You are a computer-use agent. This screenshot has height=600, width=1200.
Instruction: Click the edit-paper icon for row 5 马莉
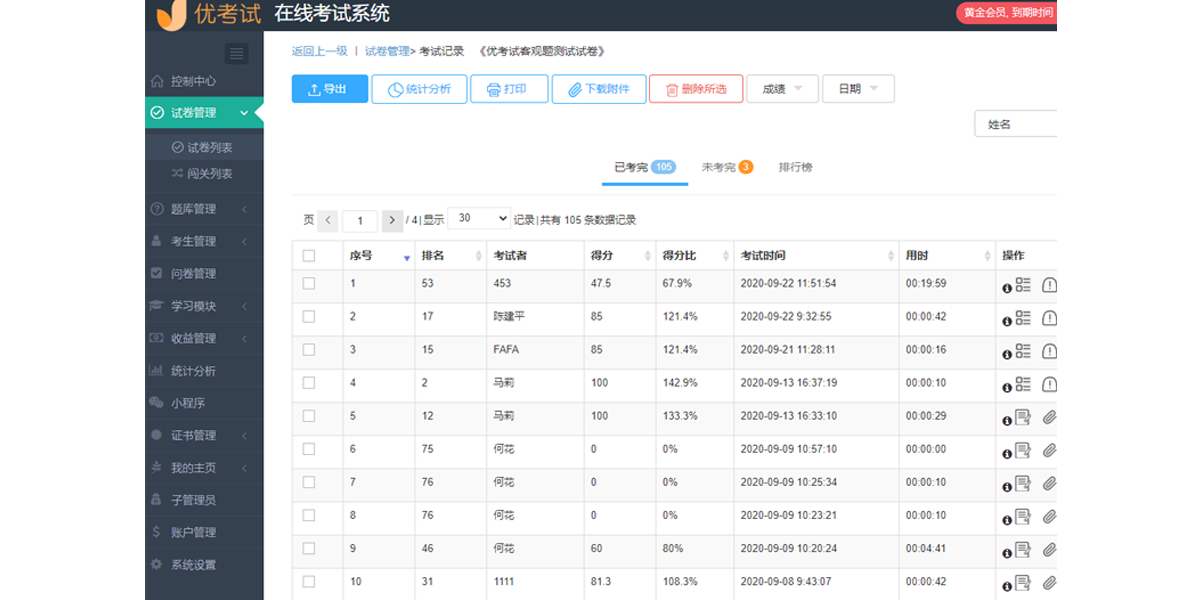1023,417
